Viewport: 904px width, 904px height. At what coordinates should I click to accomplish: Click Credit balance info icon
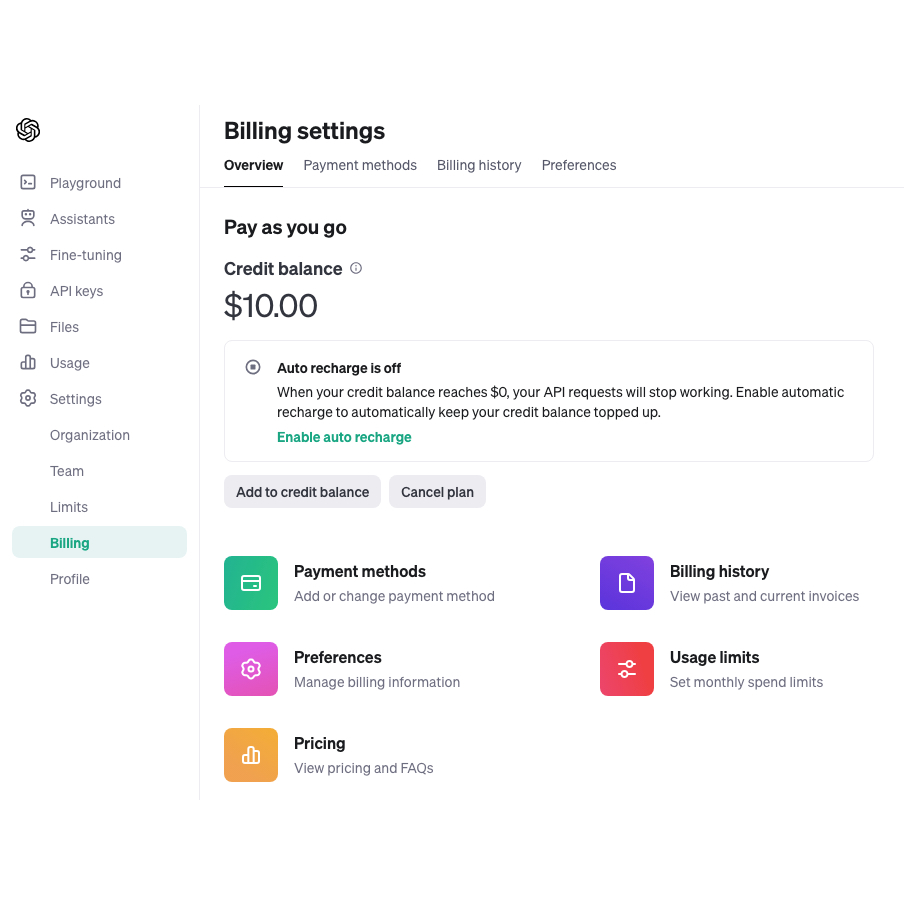tap(356, 268)
